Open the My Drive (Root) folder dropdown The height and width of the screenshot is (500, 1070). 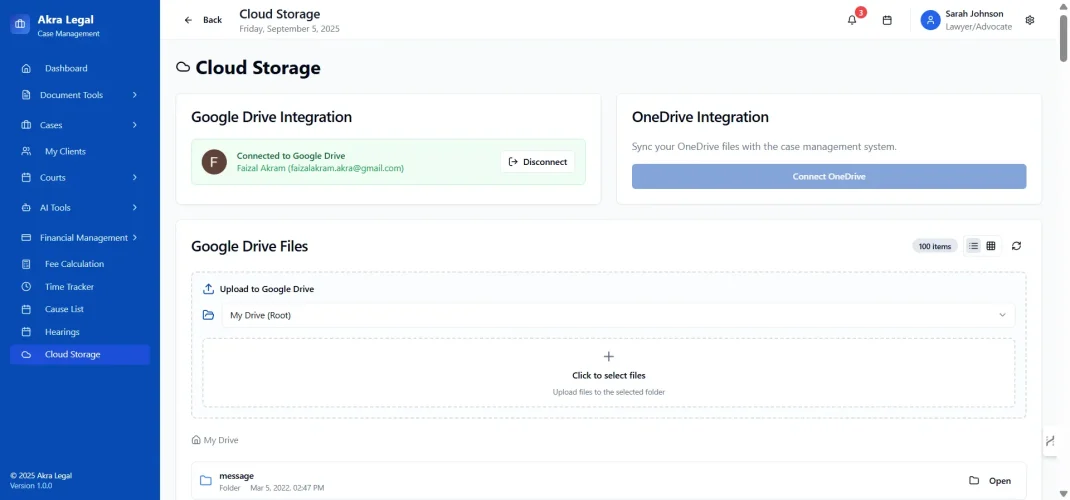click(617, 315)
